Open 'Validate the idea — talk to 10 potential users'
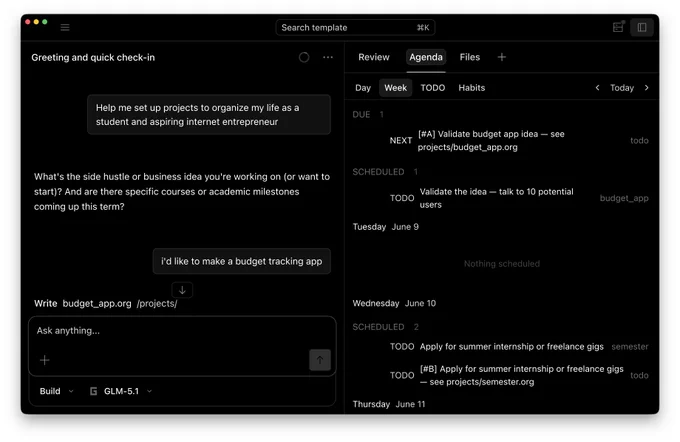The image size is (680, 442). pyautogui.click(x=497, y=198)
